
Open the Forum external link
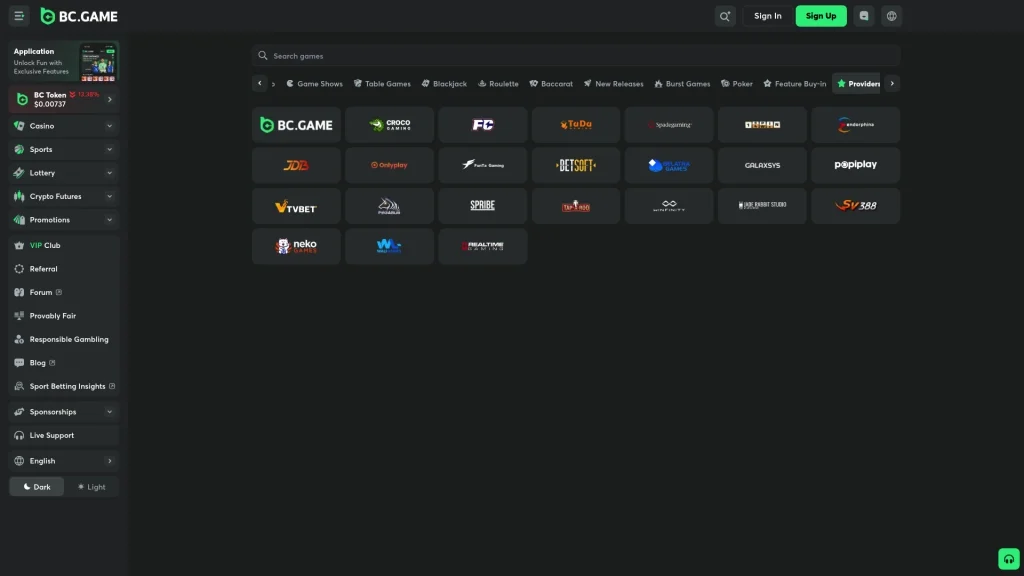(64, 293)
